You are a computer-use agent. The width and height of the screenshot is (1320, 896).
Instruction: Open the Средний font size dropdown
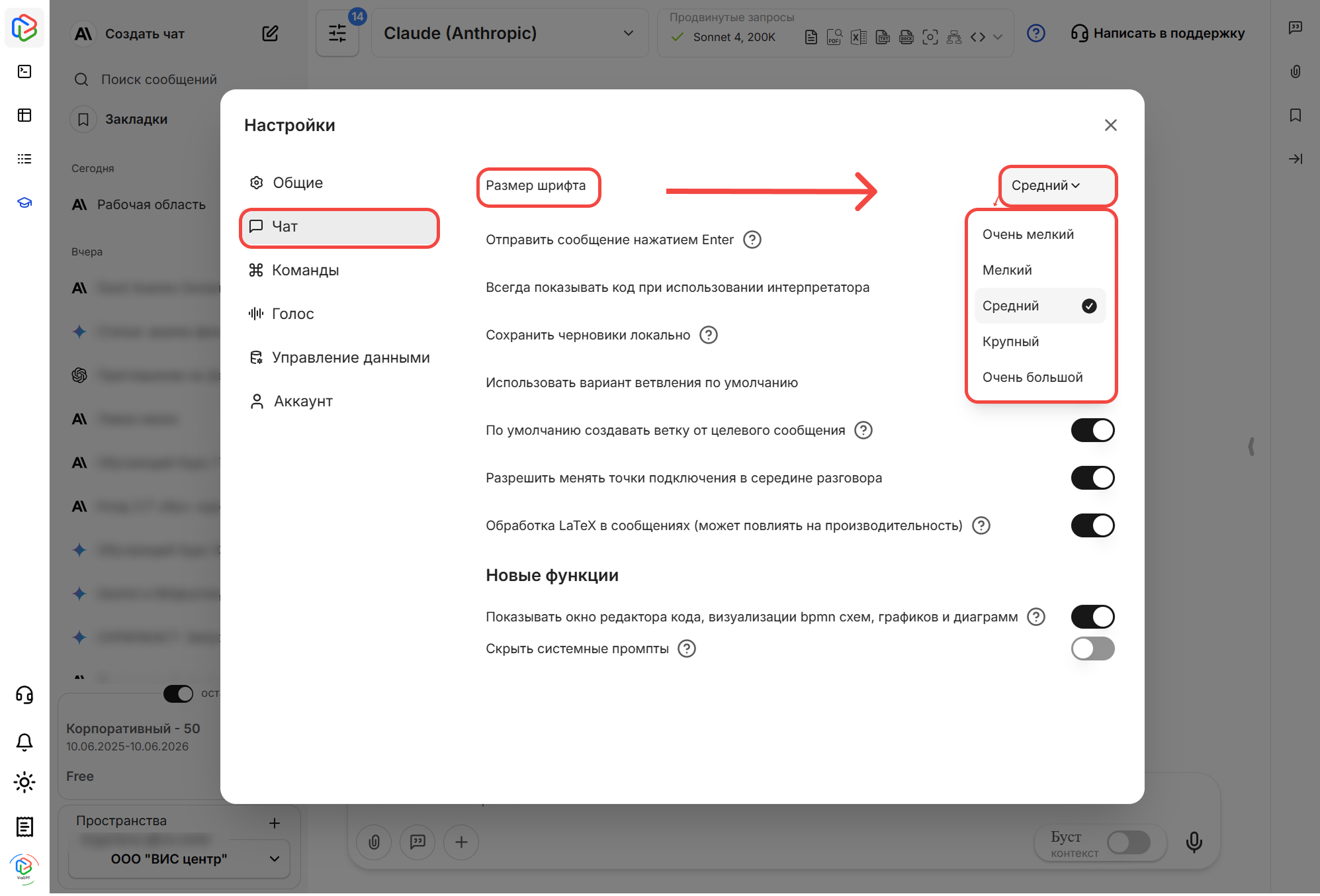[x=1057, y=185]
